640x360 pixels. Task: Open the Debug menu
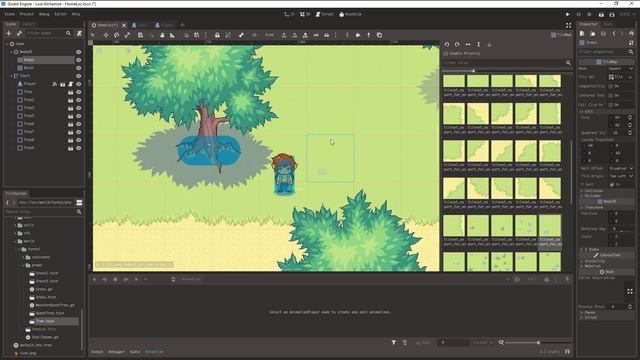click(x=44, y=14)
